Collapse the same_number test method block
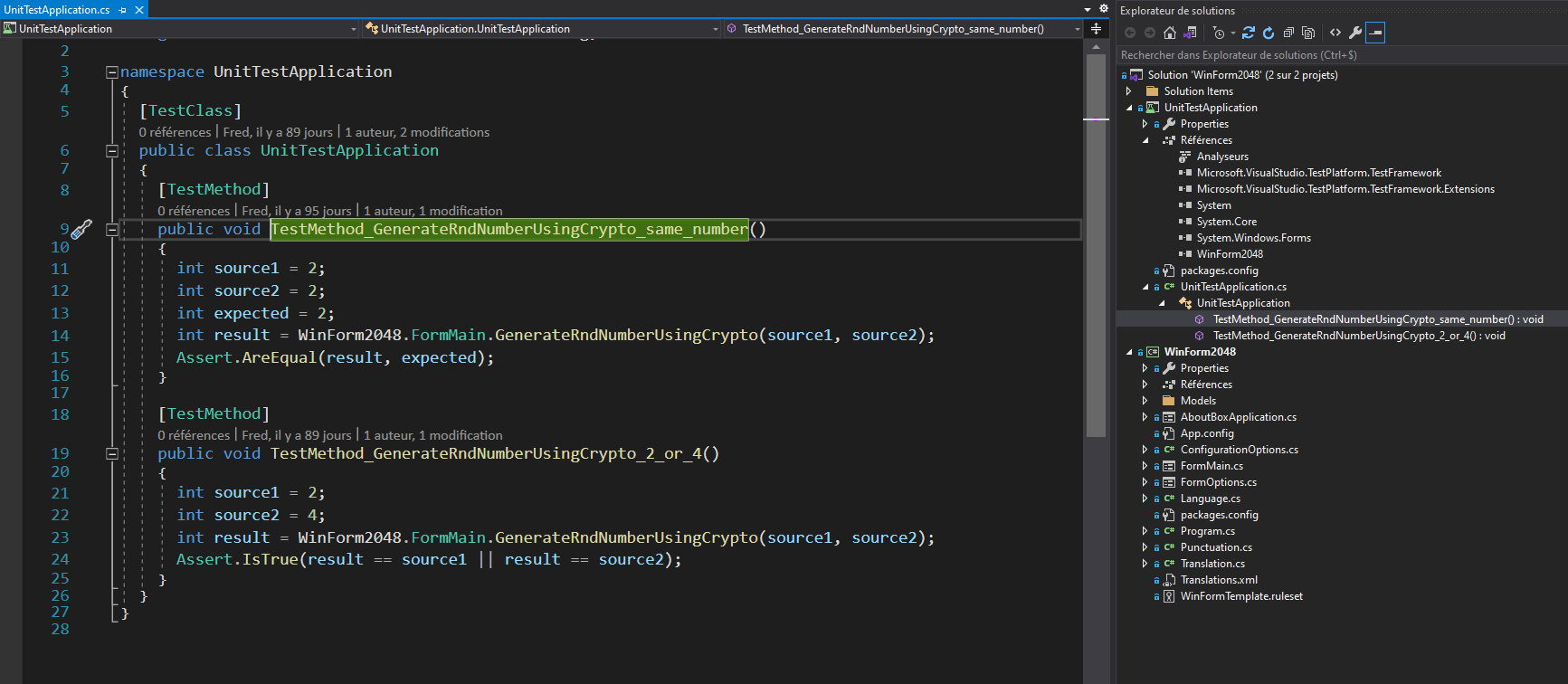This screenshot has width=1568, height=684. click(x=112, y=229)
